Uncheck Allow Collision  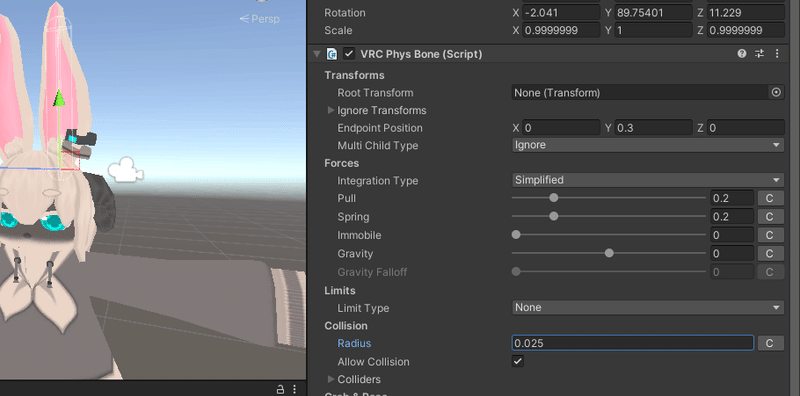tap(518, 361)
